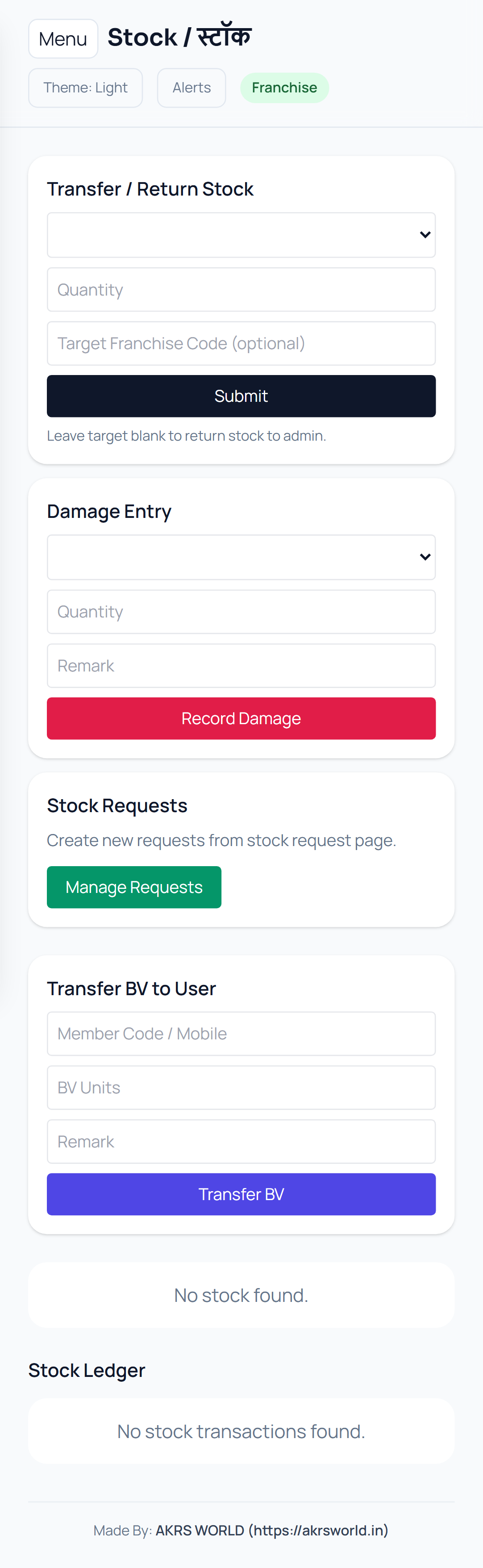Click the Target Franchise Code input
Viewport: 483px width, 1568px height.
point(241,343)
